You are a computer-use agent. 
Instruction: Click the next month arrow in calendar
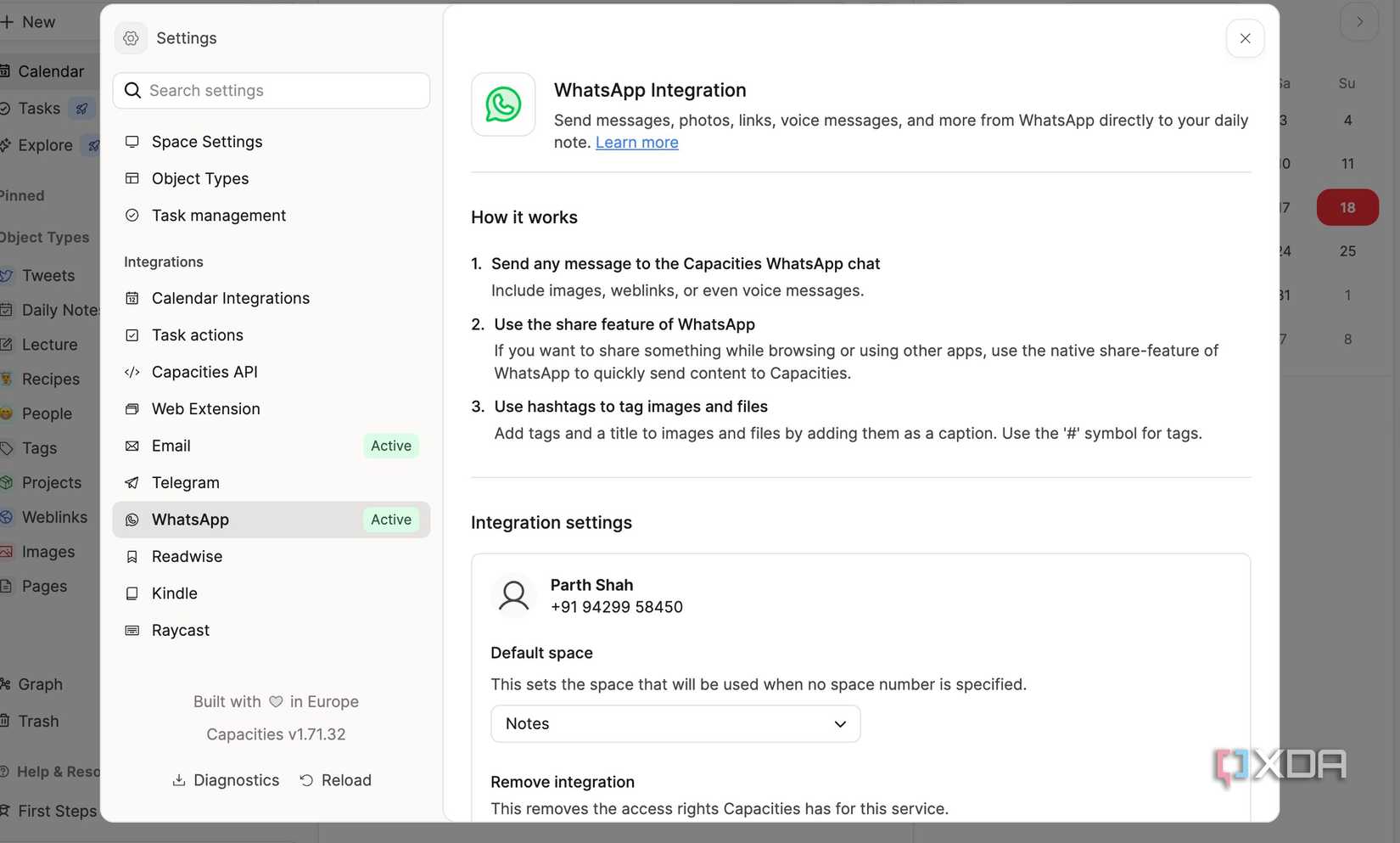coord(1359,22)
